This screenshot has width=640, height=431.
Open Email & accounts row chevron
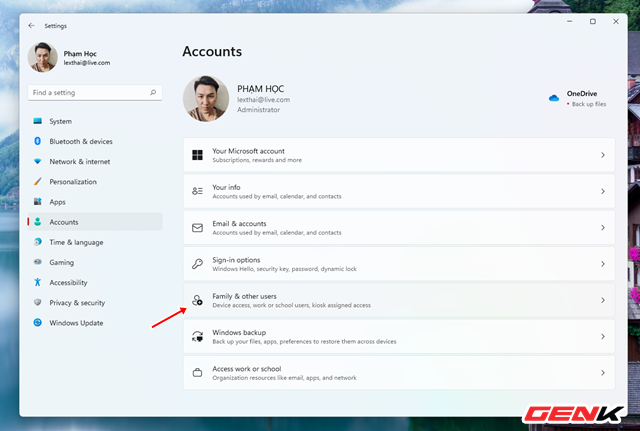(603, 228)
